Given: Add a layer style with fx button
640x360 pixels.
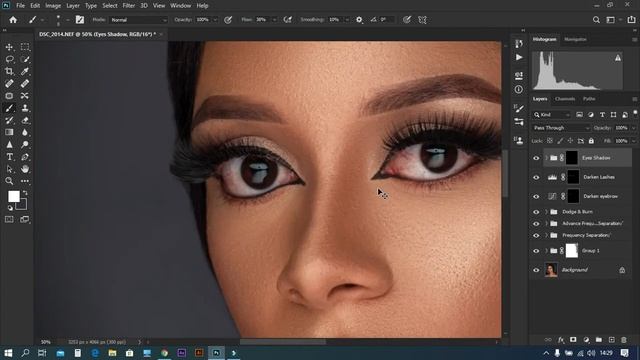Looking at the screenshot, I should tap(561, 340).
